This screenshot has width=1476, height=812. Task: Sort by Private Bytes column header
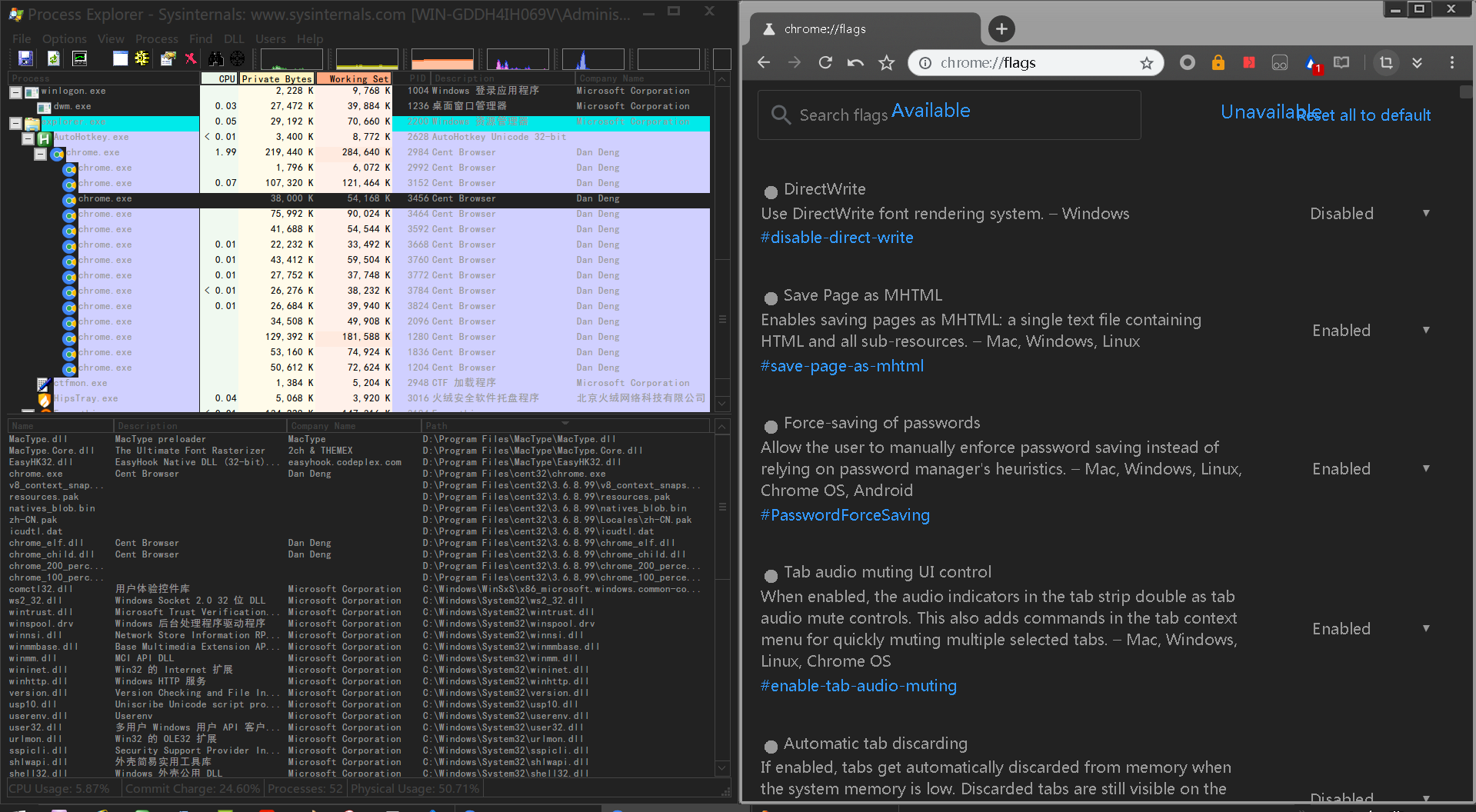coord(277,78)
